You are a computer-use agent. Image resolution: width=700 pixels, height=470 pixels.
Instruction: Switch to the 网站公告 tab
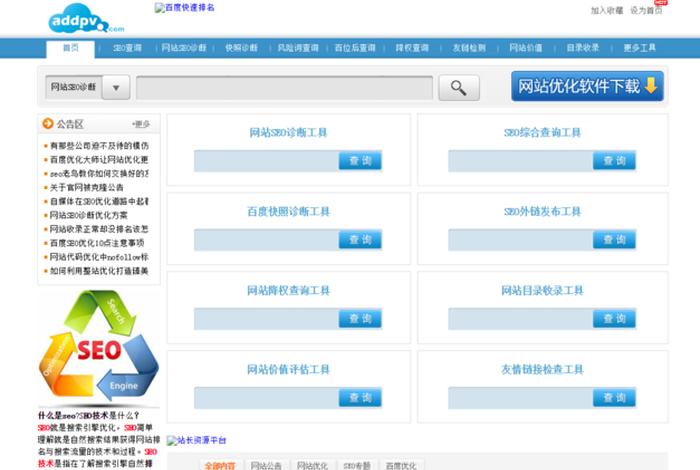click(x=266, y=465)
